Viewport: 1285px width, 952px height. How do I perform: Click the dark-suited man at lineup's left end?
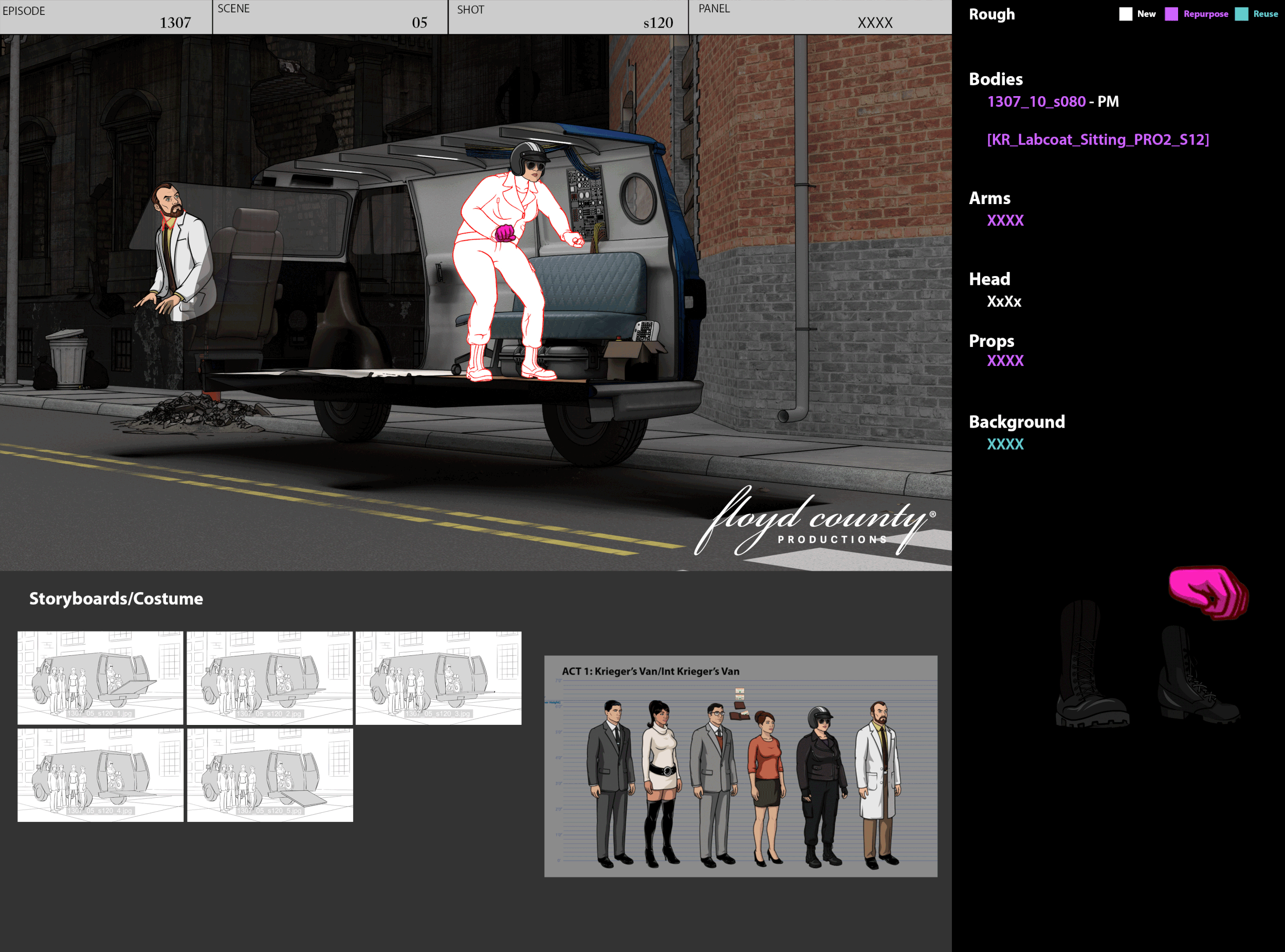tap(611, 784)
